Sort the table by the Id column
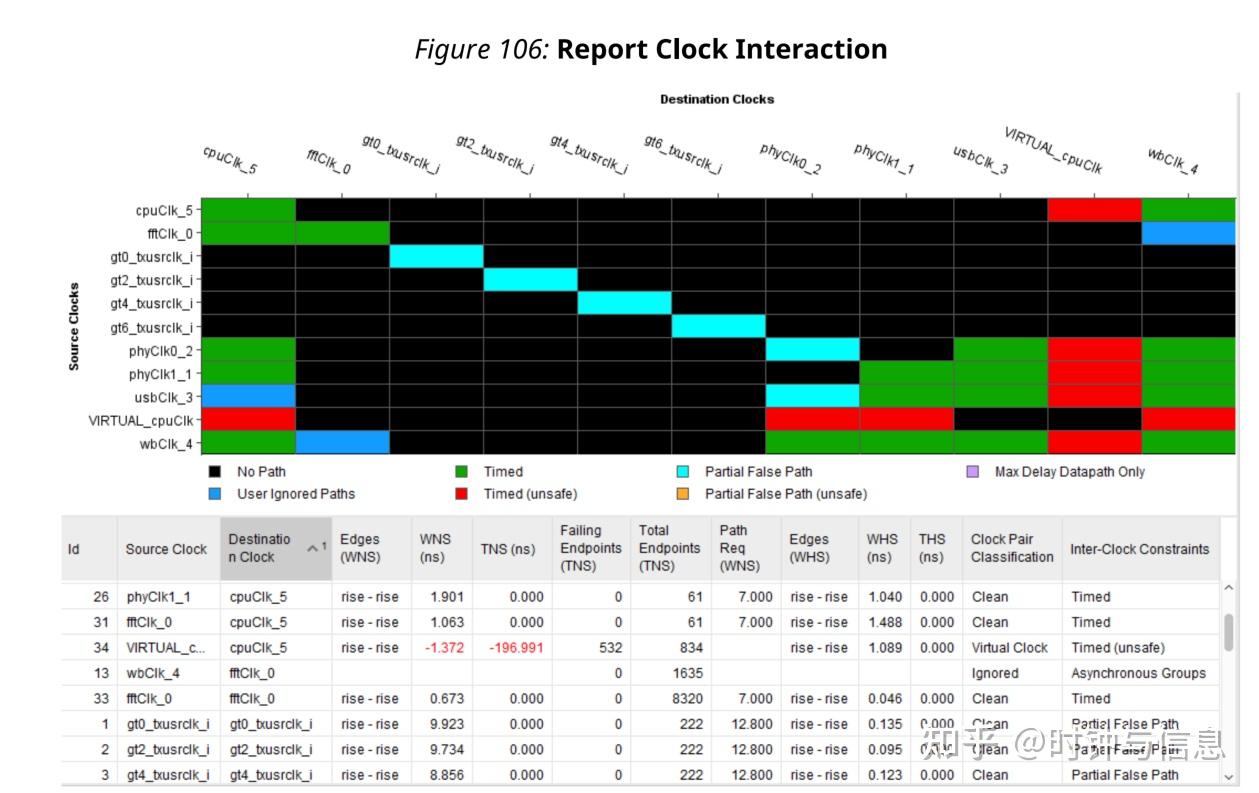The image size is (1259, 793). pyautogui.click(x=88, y=549)
